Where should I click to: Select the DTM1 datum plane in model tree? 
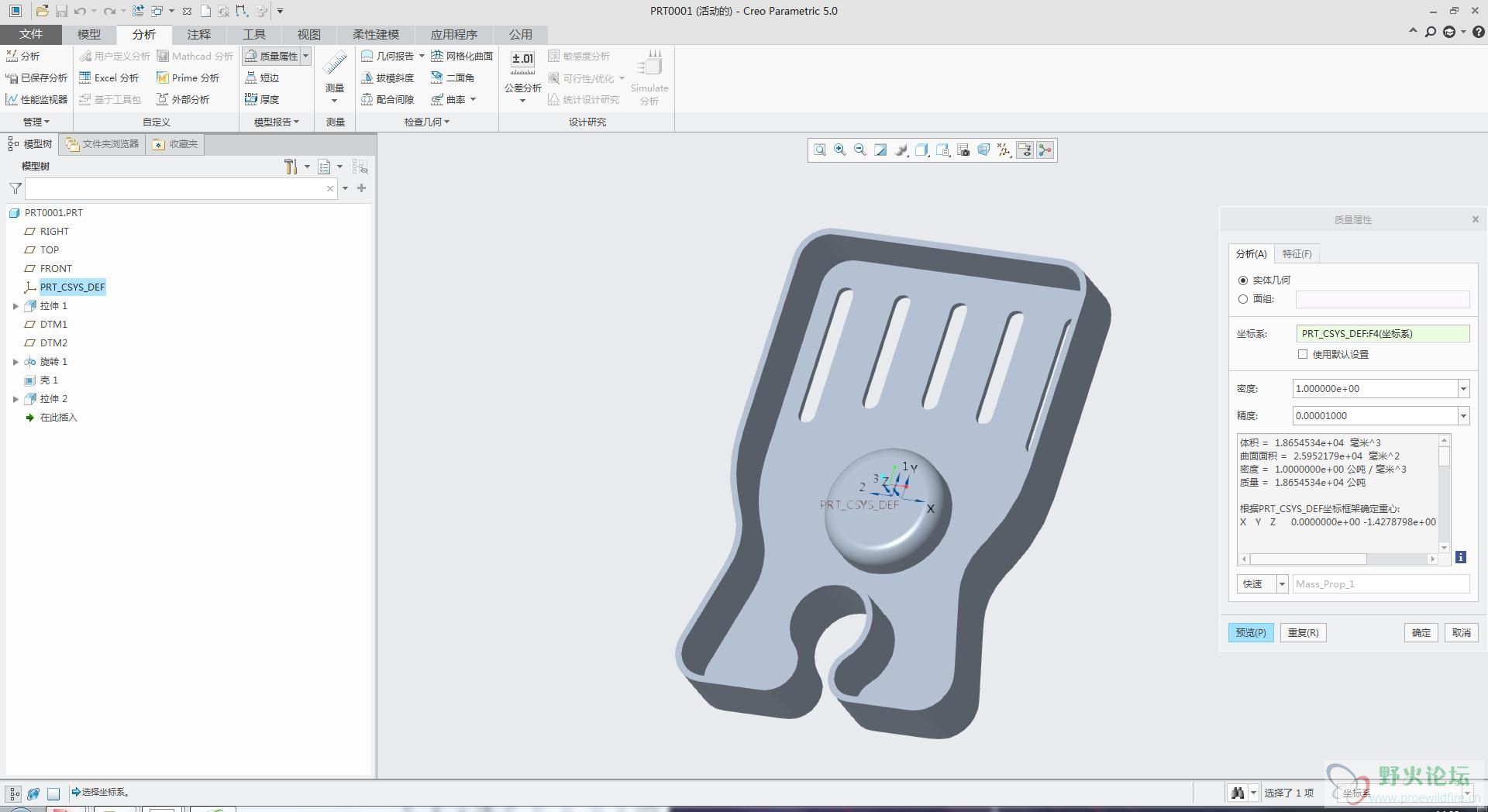[53, 325]
